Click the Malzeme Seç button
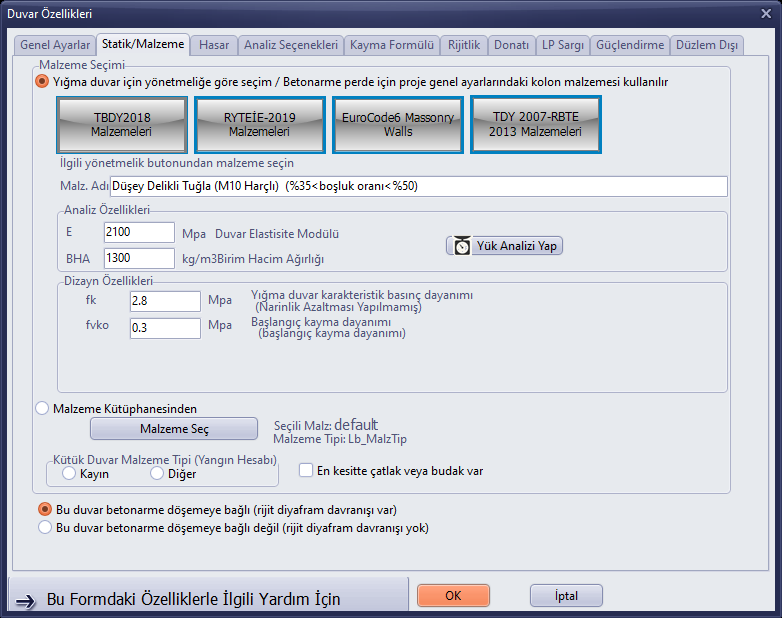 pos(174,428)
